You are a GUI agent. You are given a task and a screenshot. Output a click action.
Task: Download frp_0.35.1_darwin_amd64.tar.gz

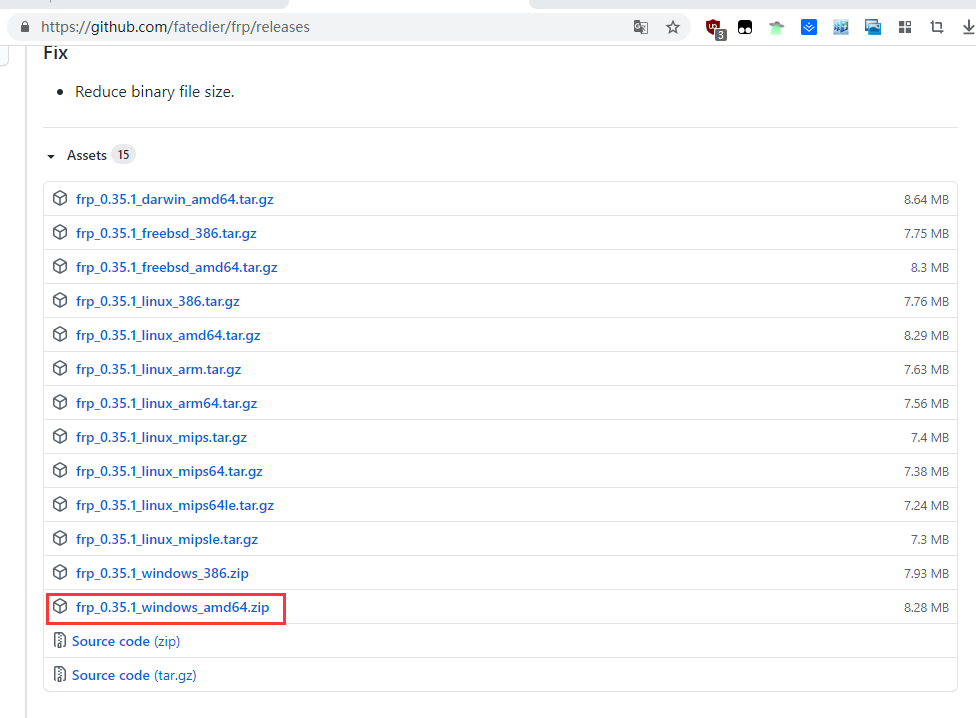(x=174, y=199)
